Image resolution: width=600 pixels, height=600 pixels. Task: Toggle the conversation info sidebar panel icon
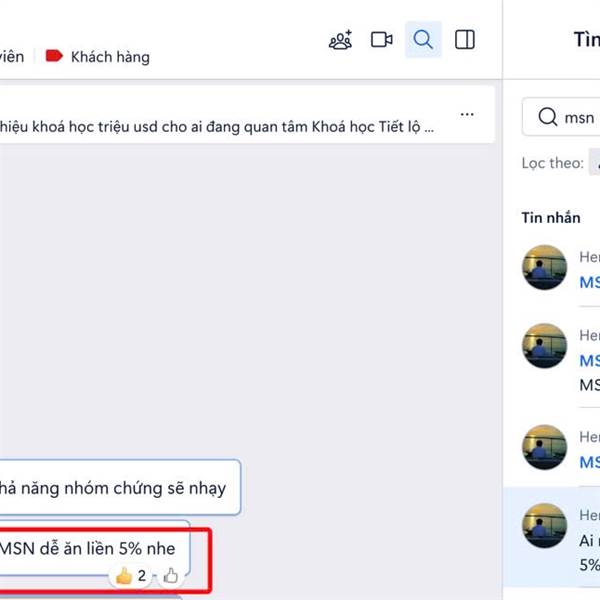coord(465,40)
